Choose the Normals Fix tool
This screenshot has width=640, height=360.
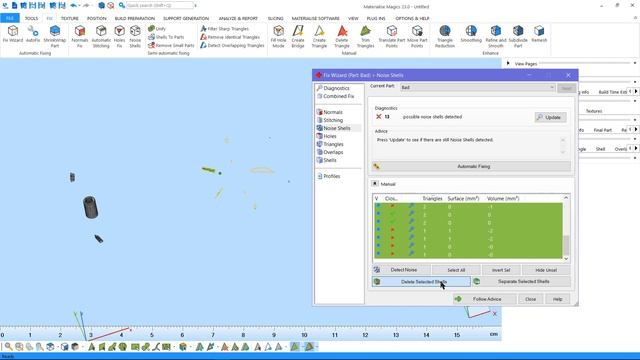coord(80,36)
